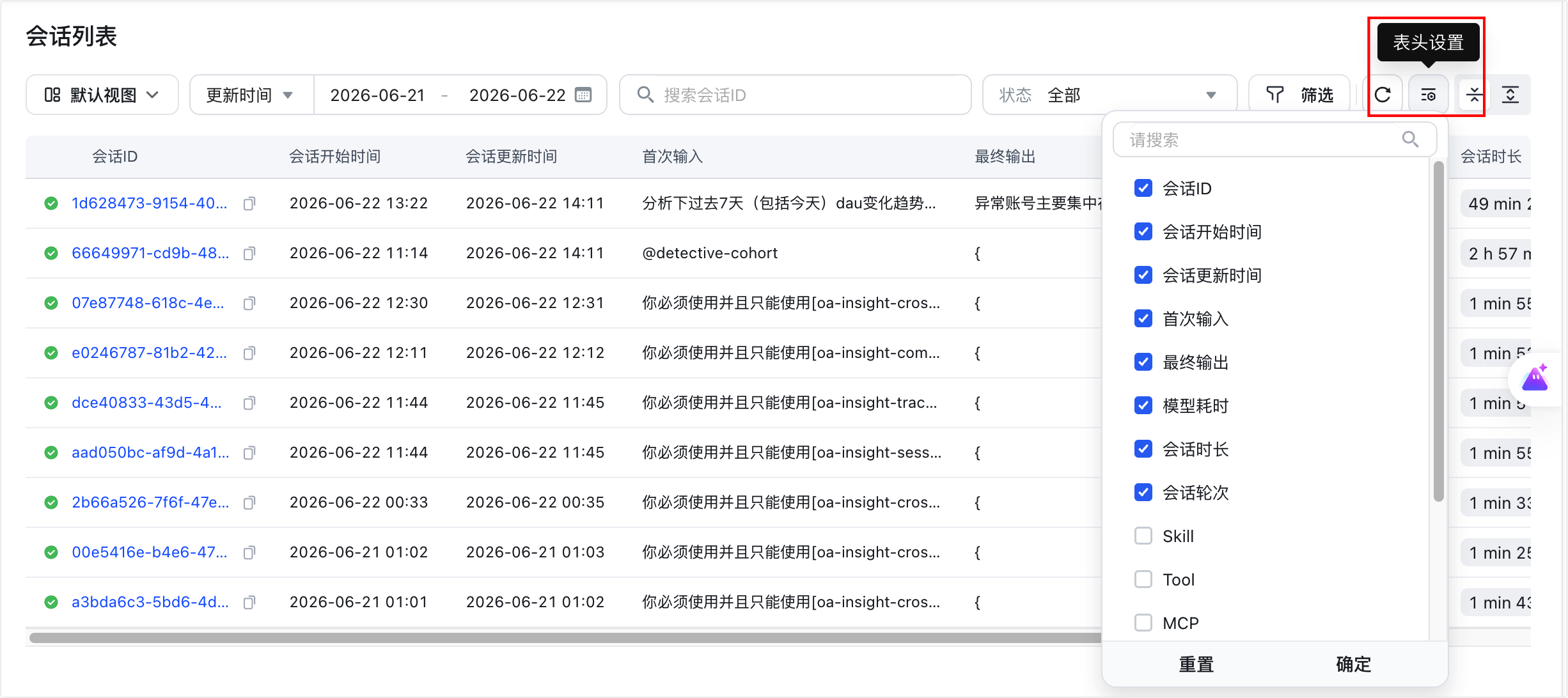Click the @detective-cohort input cell
This screenshot has width=1568, height=698.
click(x=710, y=253)
